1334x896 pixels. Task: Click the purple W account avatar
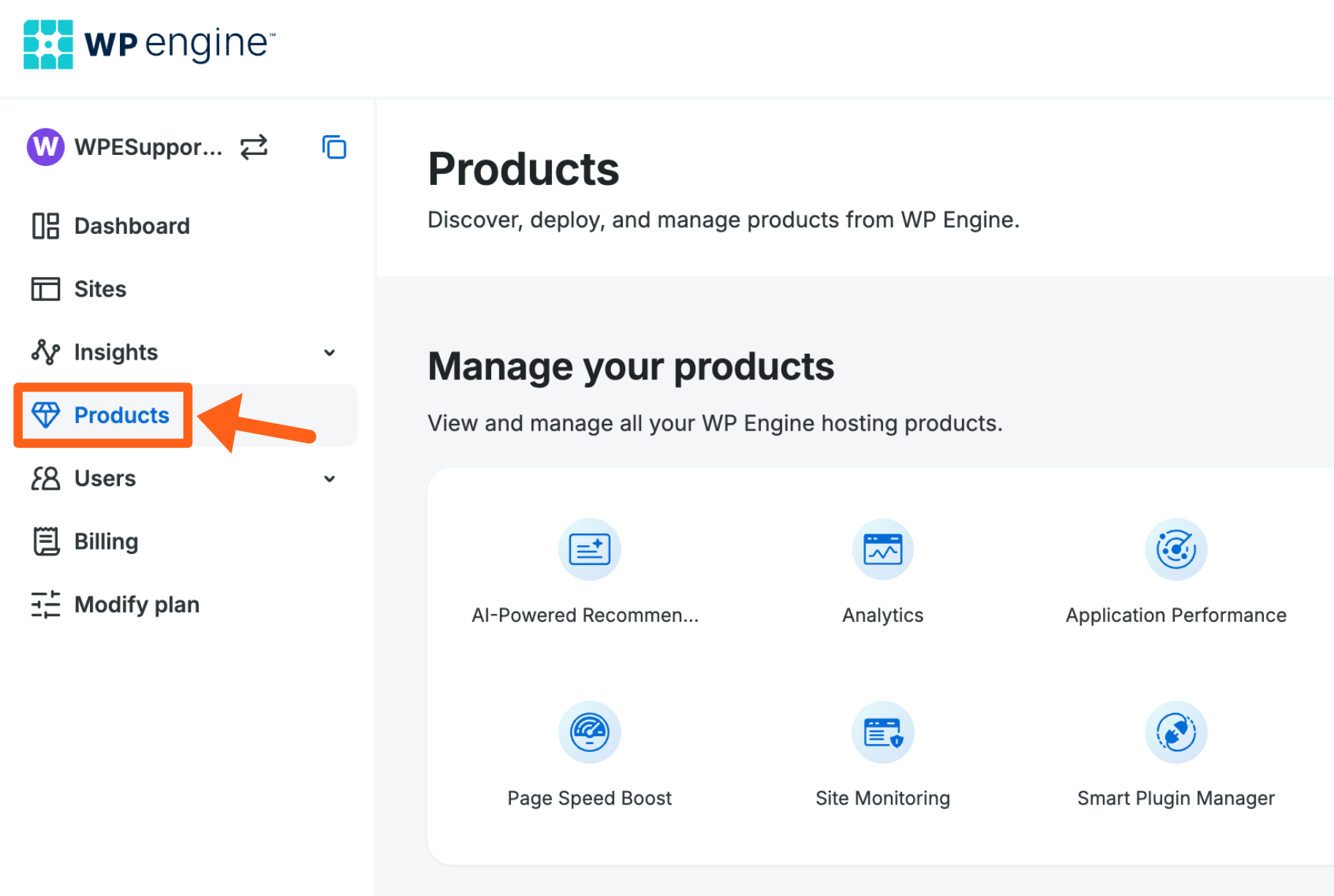(x=45, y=147)
